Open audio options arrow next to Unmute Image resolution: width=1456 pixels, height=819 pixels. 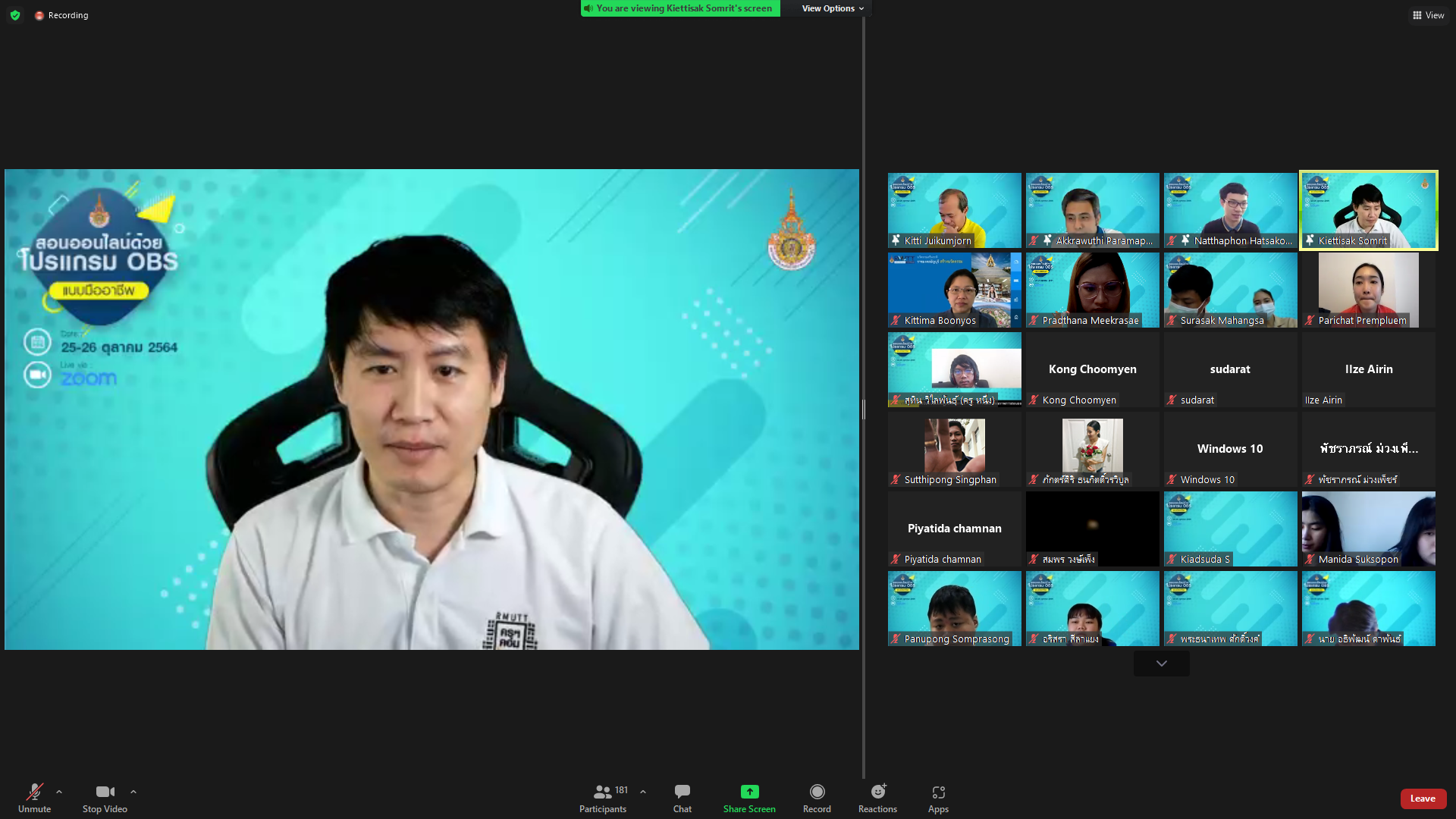[59, 792]
